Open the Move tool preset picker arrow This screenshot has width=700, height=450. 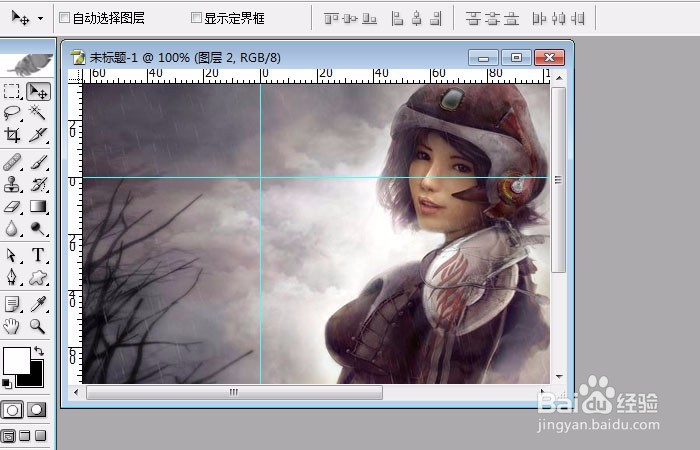(x=41, y=19)
